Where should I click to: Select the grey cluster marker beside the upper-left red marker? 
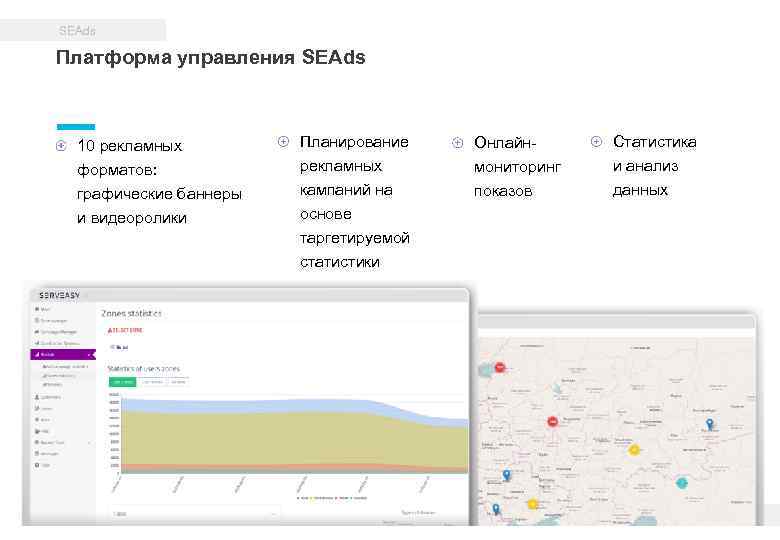click(x=486, y=370)
